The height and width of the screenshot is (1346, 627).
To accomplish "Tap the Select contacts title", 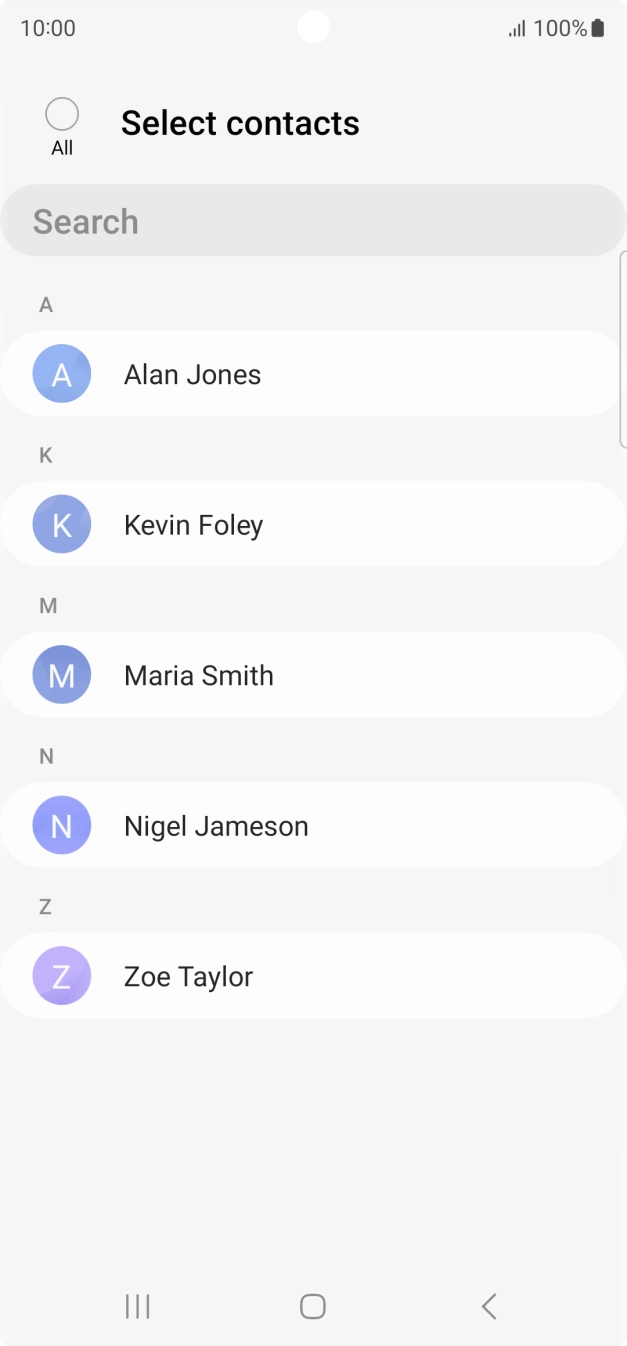I will [x=240, y=123].
